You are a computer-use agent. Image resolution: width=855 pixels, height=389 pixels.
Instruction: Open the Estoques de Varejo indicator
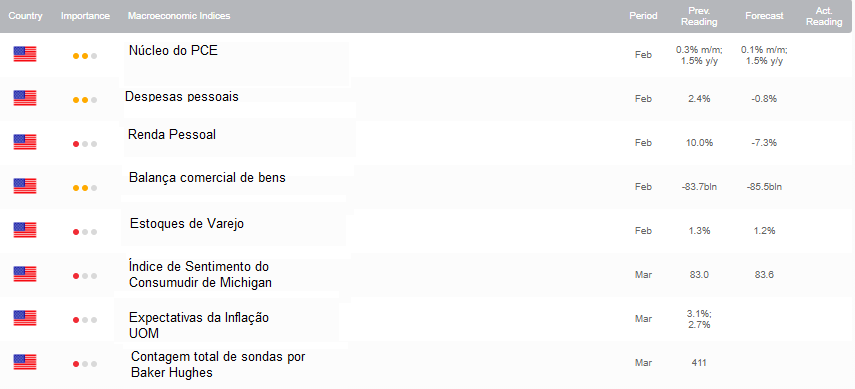[187, 224]
